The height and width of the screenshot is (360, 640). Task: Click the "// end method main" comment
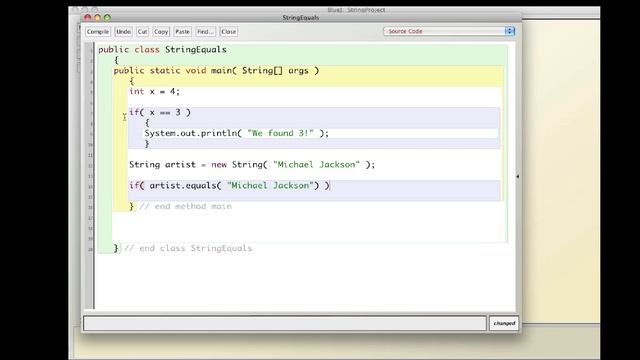click(186, 207)
